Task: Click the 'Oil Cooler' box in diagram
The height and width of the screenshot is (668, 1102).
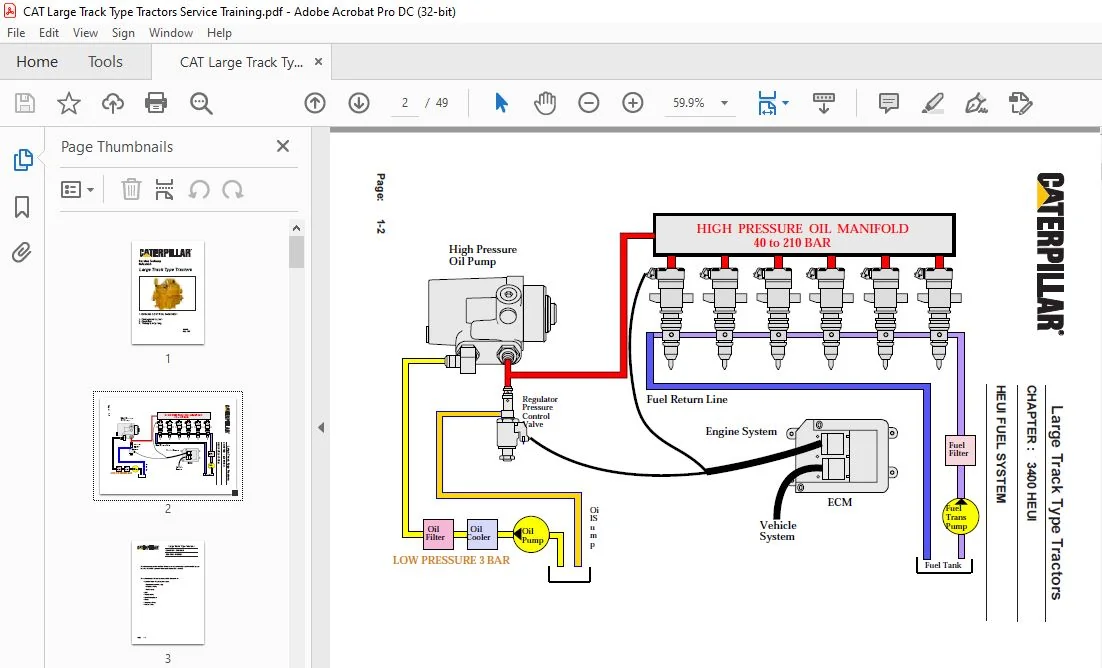Action: pos(482,534)
